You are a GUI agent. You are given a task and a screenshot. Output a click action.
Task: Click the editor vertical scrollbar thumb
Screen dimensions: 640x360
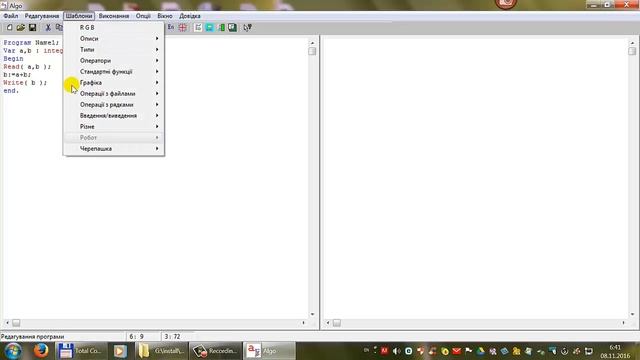point(312,51)
